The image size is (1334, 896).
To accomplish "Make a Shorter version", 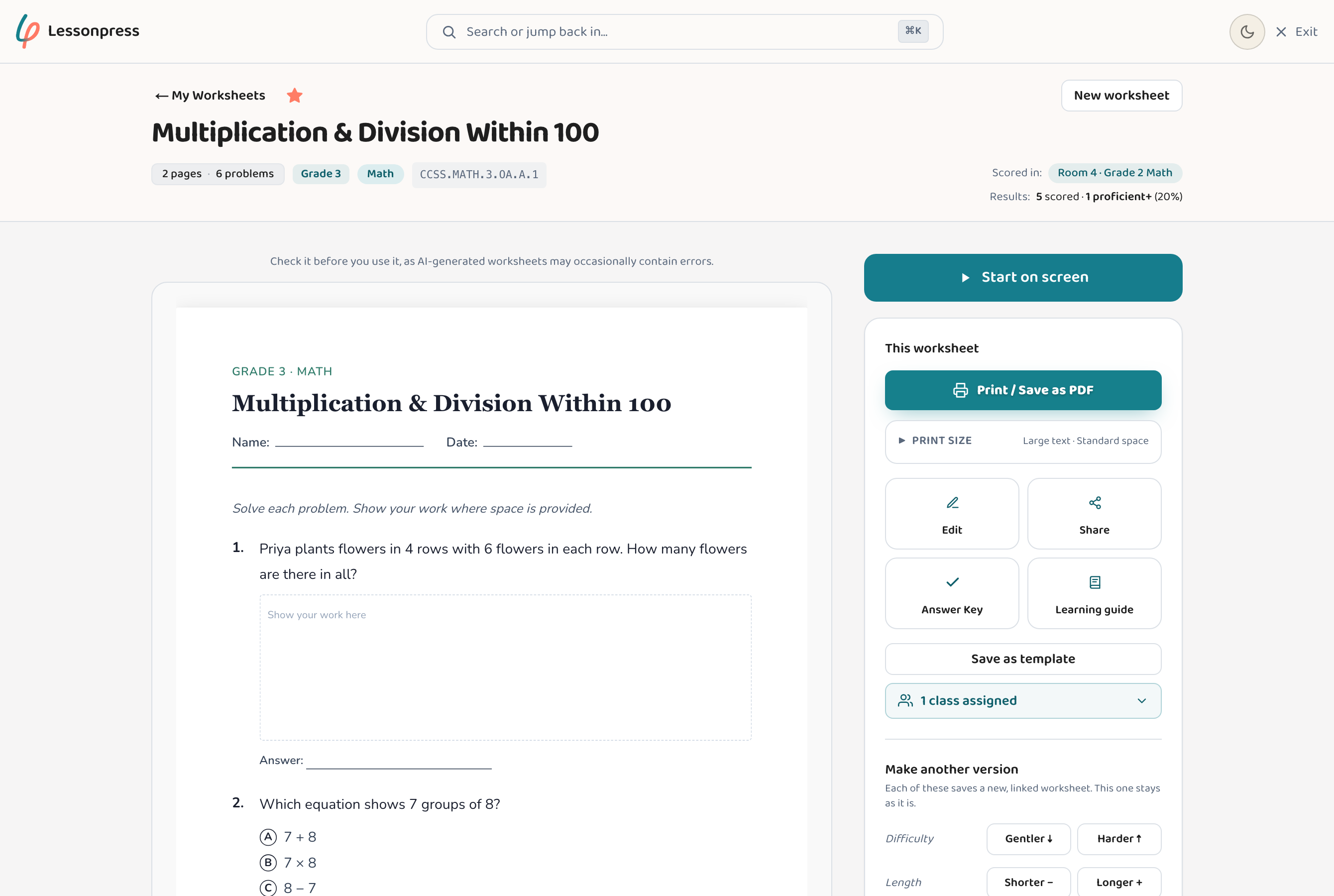I will 1028,882.
